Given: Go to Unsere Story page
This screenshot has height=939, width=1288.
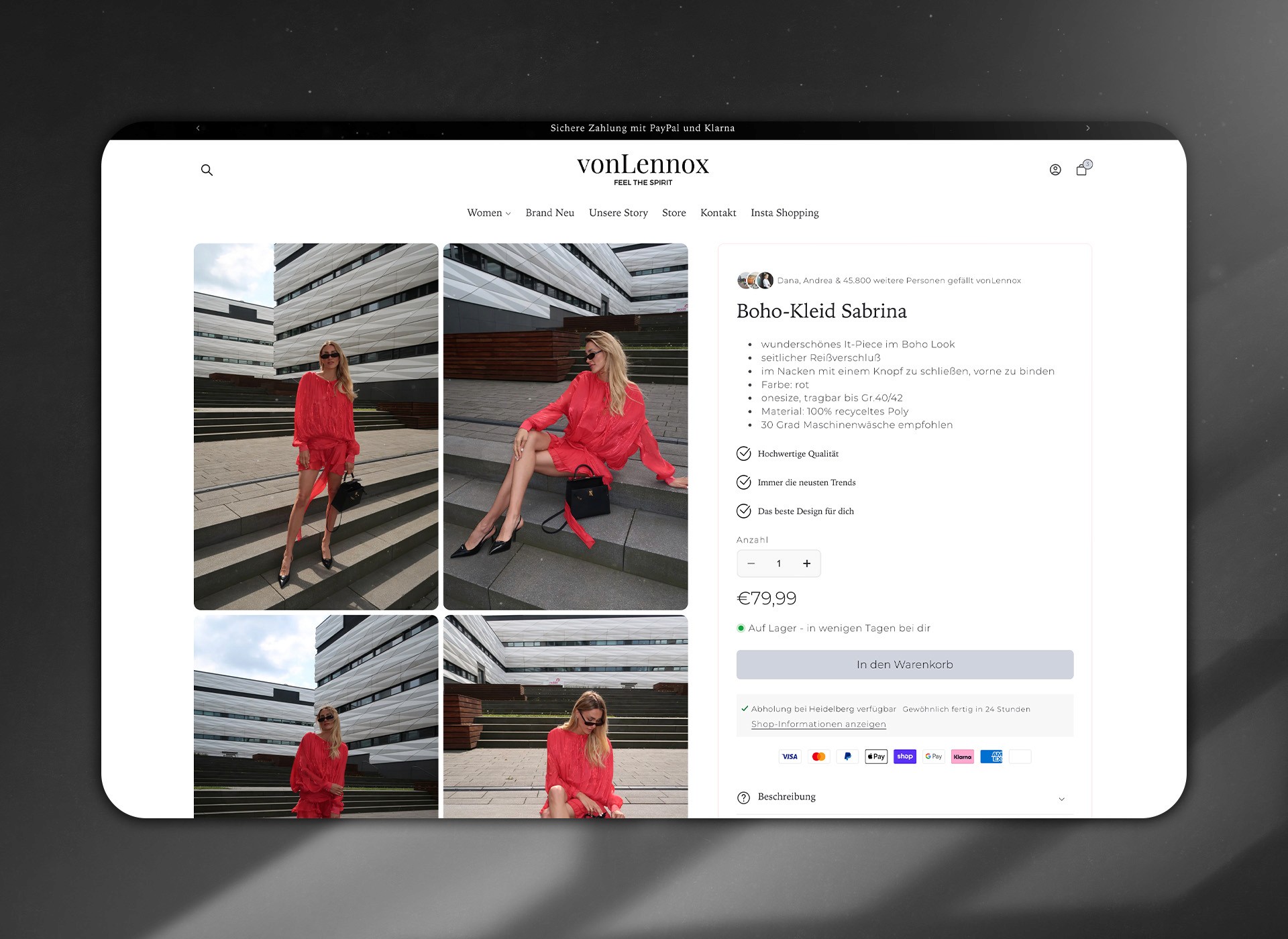Looking at the screenshot, I should tap(618, 213).
